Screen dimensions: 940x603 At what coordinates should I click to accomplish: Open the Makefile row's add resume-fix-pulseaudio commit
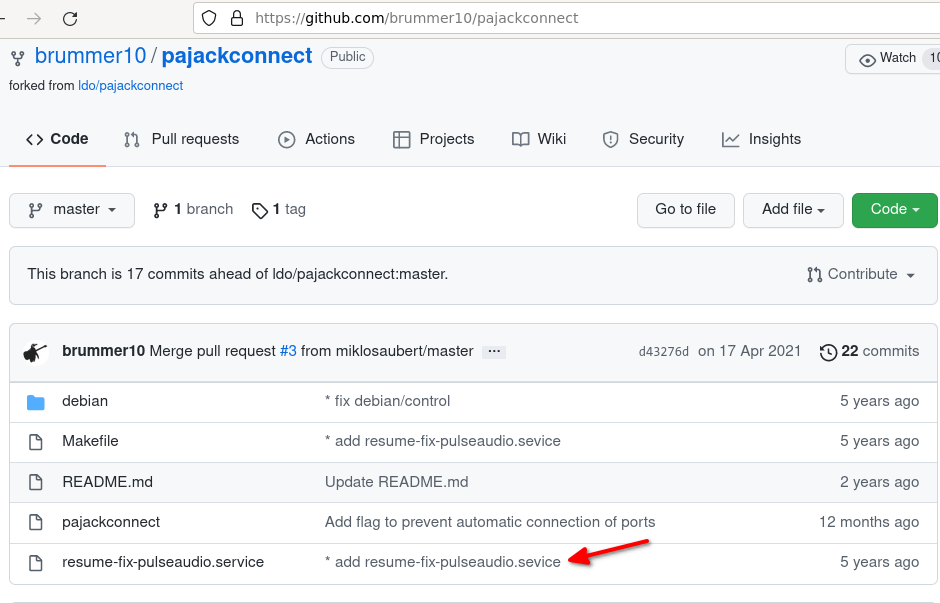(x=443, y=441)
